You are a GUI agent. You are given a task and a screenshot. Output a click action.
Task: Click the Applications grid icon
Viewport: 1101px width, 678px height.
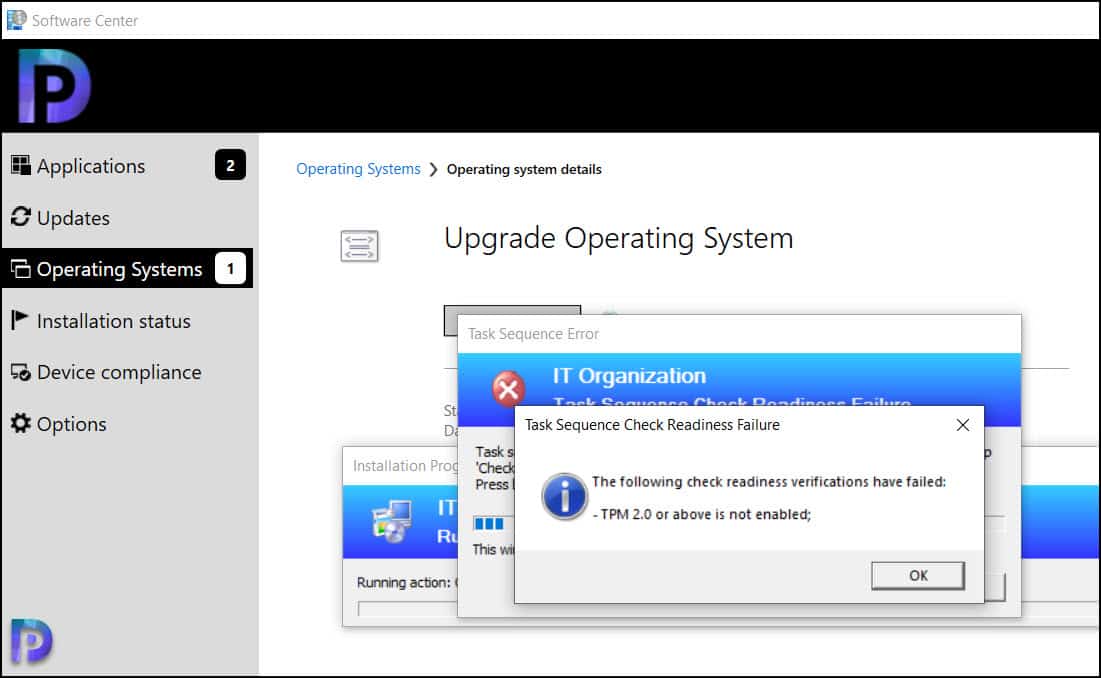20,166
